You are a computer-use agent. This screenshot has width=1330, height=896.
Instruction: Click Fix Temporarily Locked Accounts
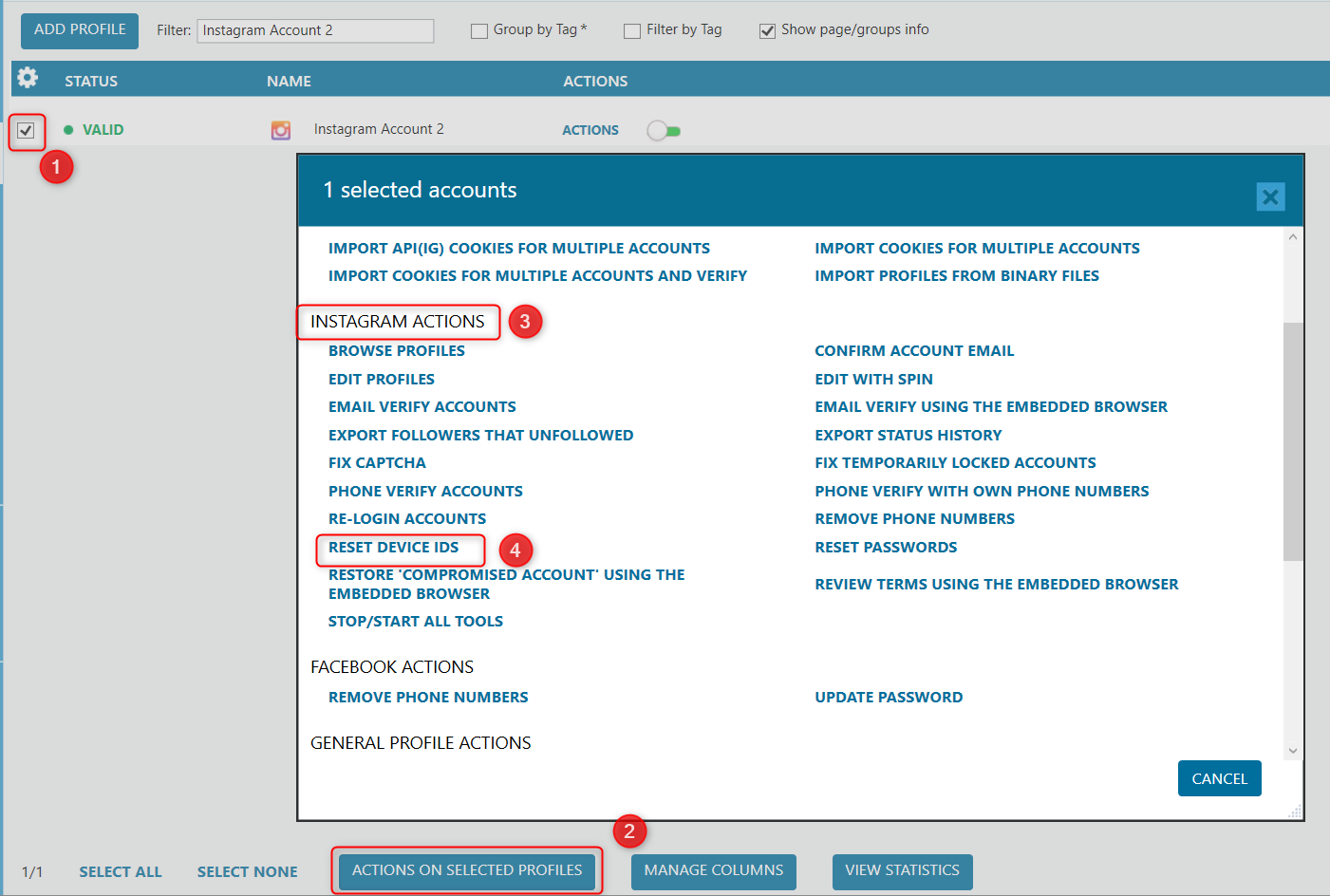pyautogui.click(x=955, y=463)
